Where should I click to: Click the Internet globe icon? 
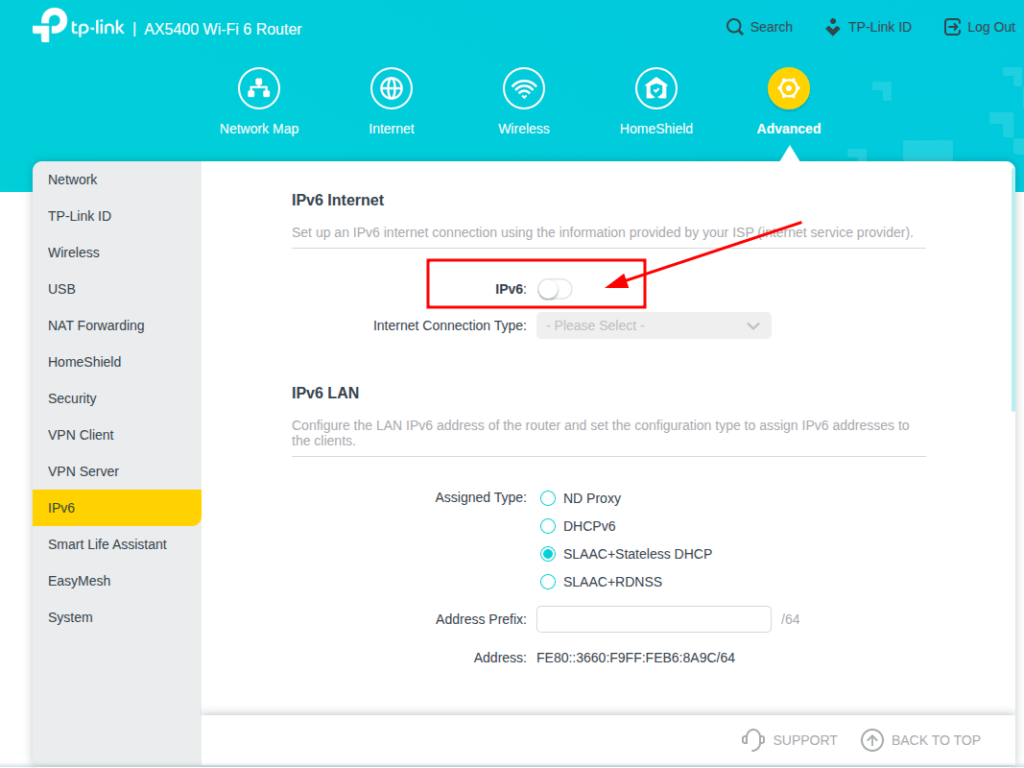point(391,89)
